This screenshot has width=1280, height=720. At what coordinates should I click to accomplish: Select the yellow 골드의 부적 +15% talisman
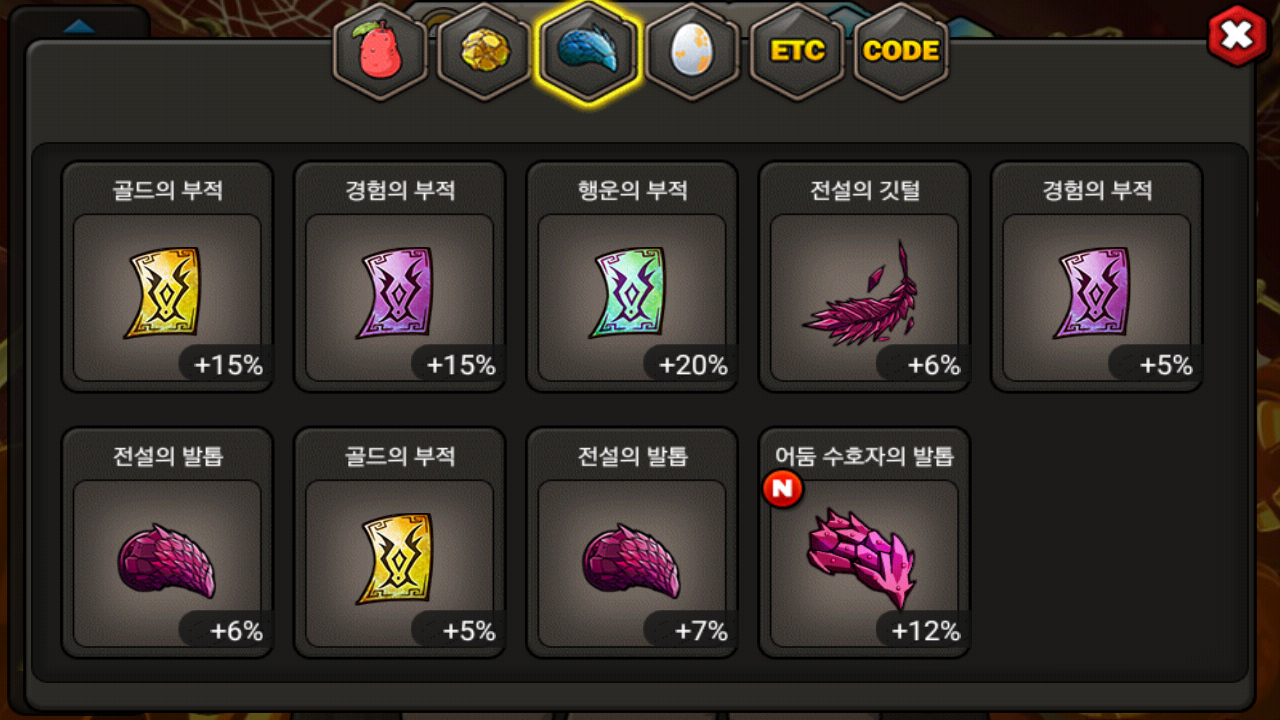(168, 277)
